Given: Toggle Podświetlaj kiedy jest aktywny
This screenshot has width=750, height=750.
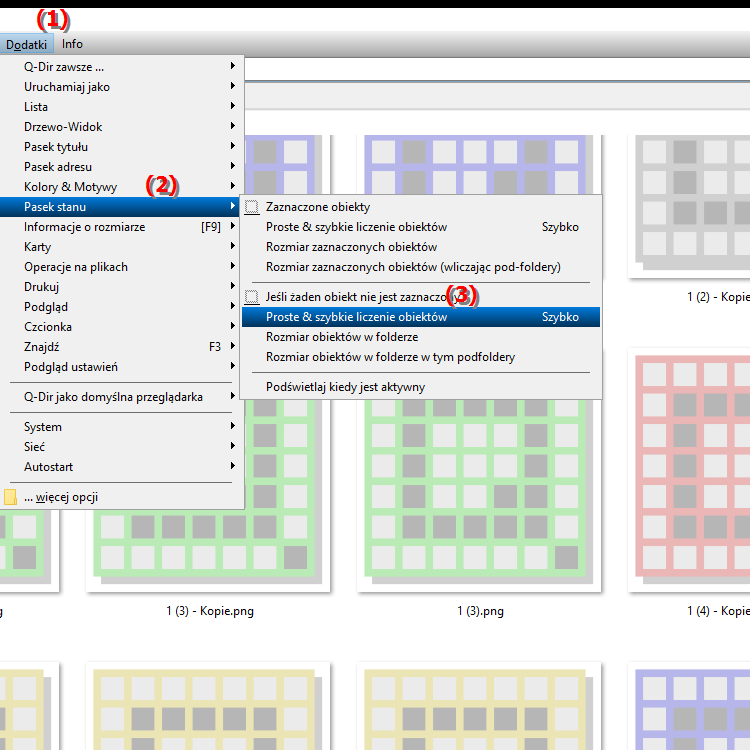Looking at the screenshot, I should coord(421,387).
